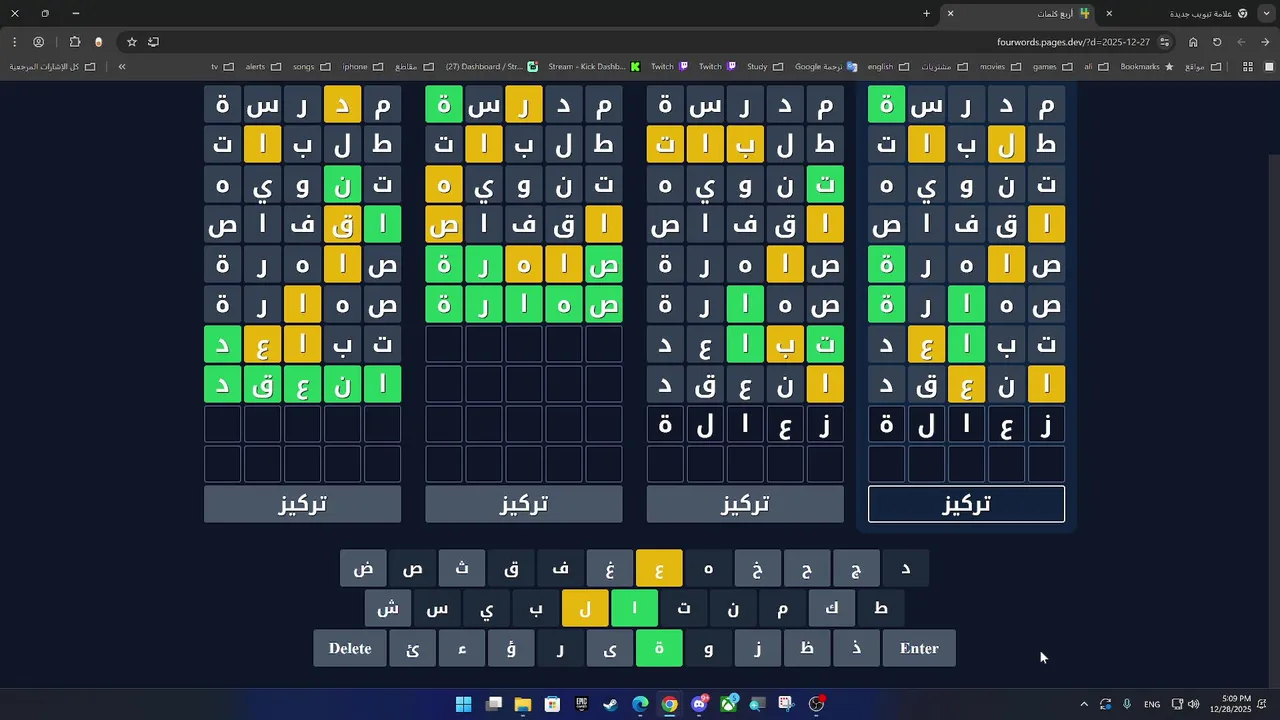Image resolution: width=1280 pixels, height=720 pixels.
Task: Open the Windows Start menu
Action: pos(463,704)
